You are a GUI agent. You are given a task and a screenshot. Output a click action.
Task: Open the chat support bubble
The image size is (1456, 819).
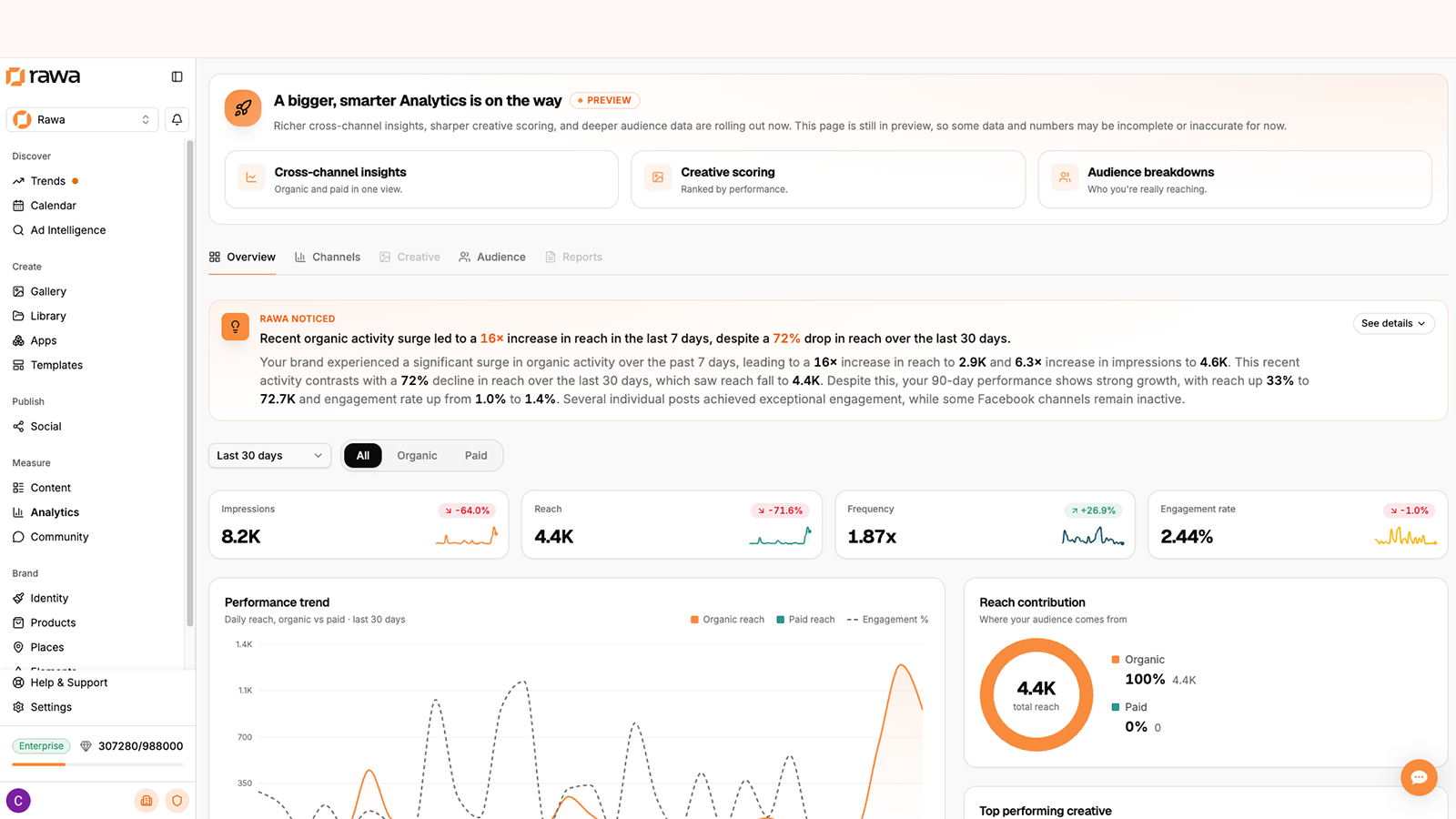click(1419, 777)
